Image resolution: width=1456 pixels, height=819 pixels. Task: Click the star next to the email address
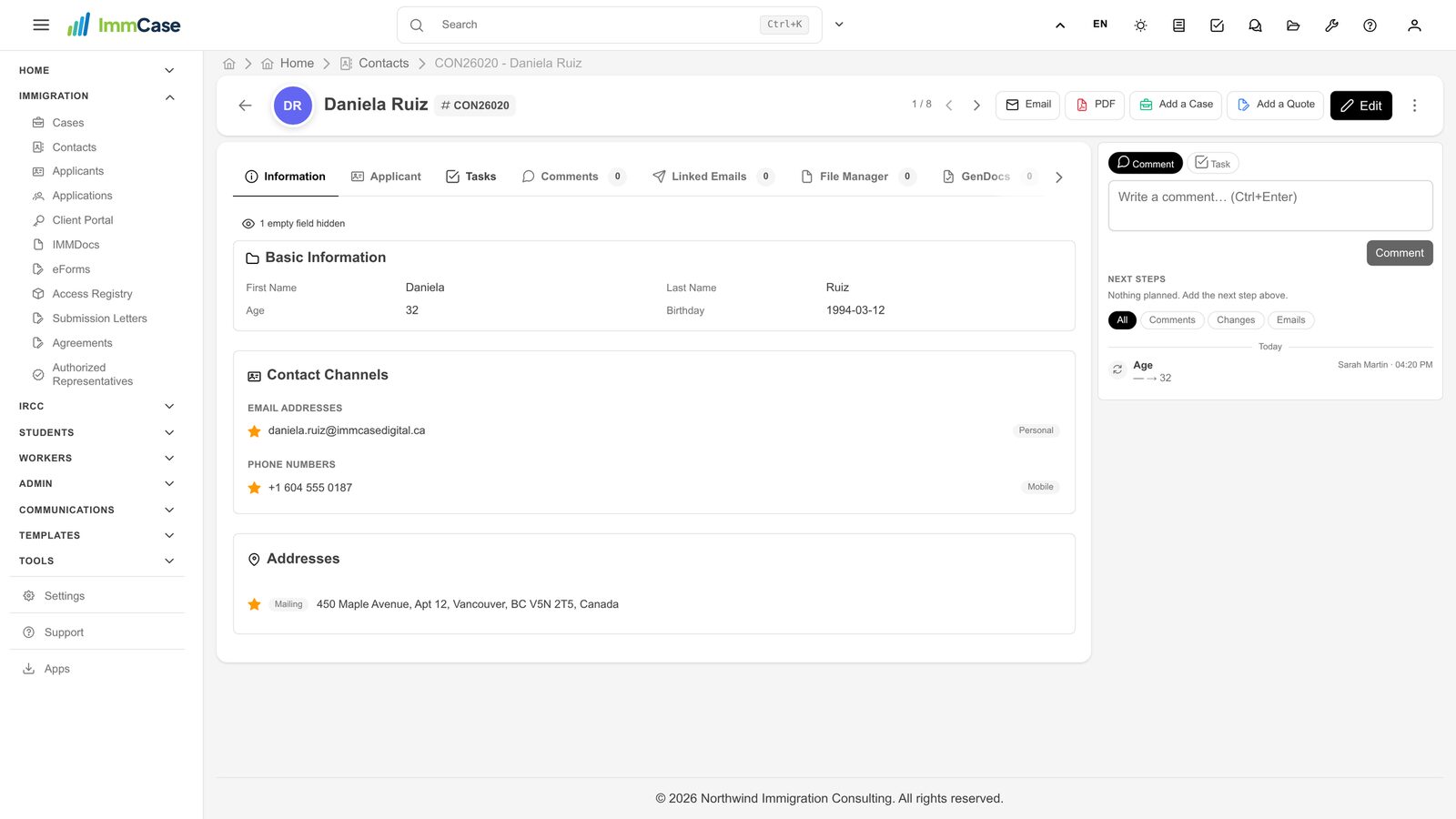click(255, 431)
